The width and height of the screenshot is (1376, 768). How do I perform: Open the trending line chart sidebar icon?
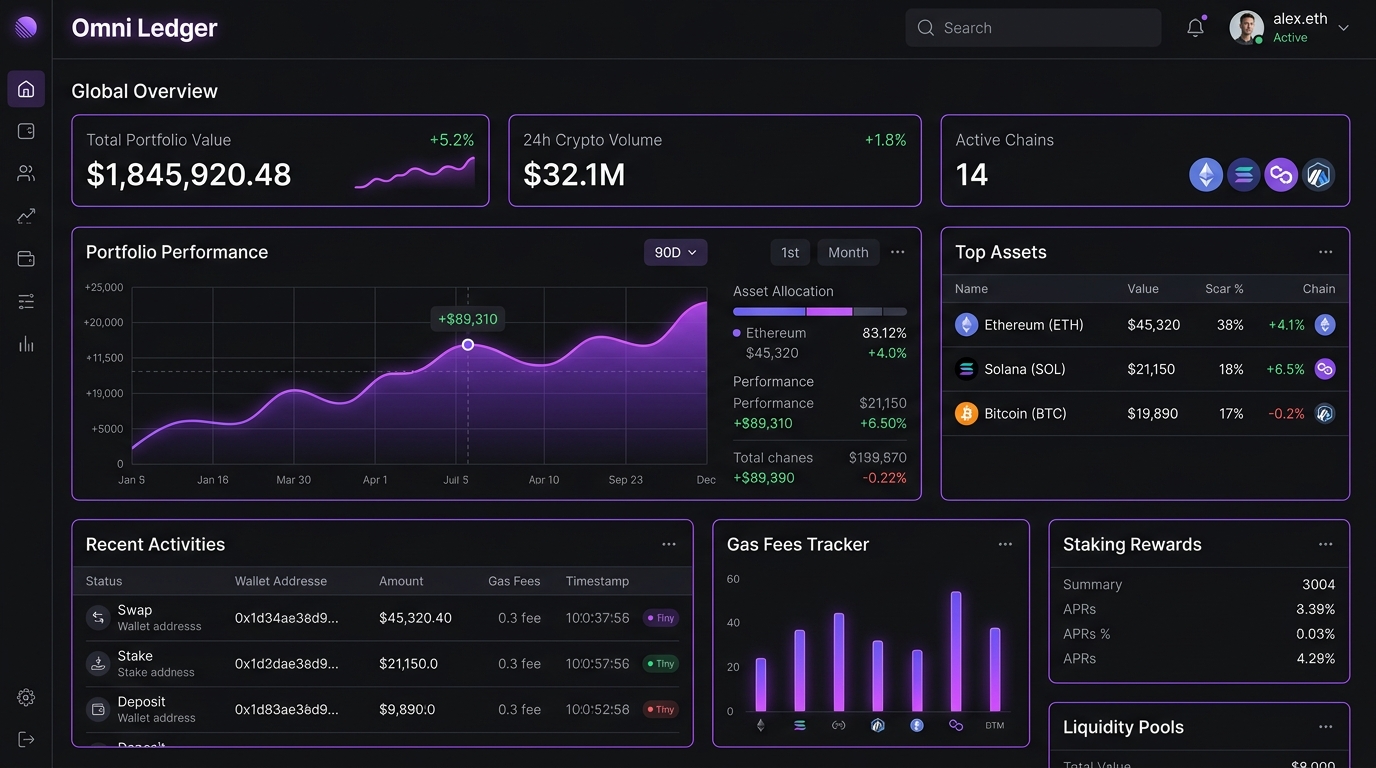[26, 215]
